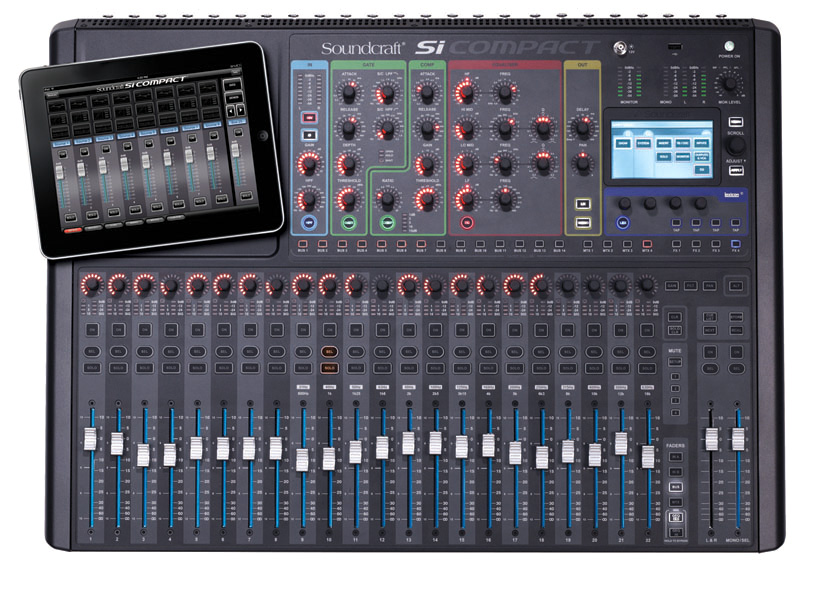The width and height of the screenshot is (813, 591).
Task: Click the GAIN encoder mode button
Action: (x=671, y=286)
